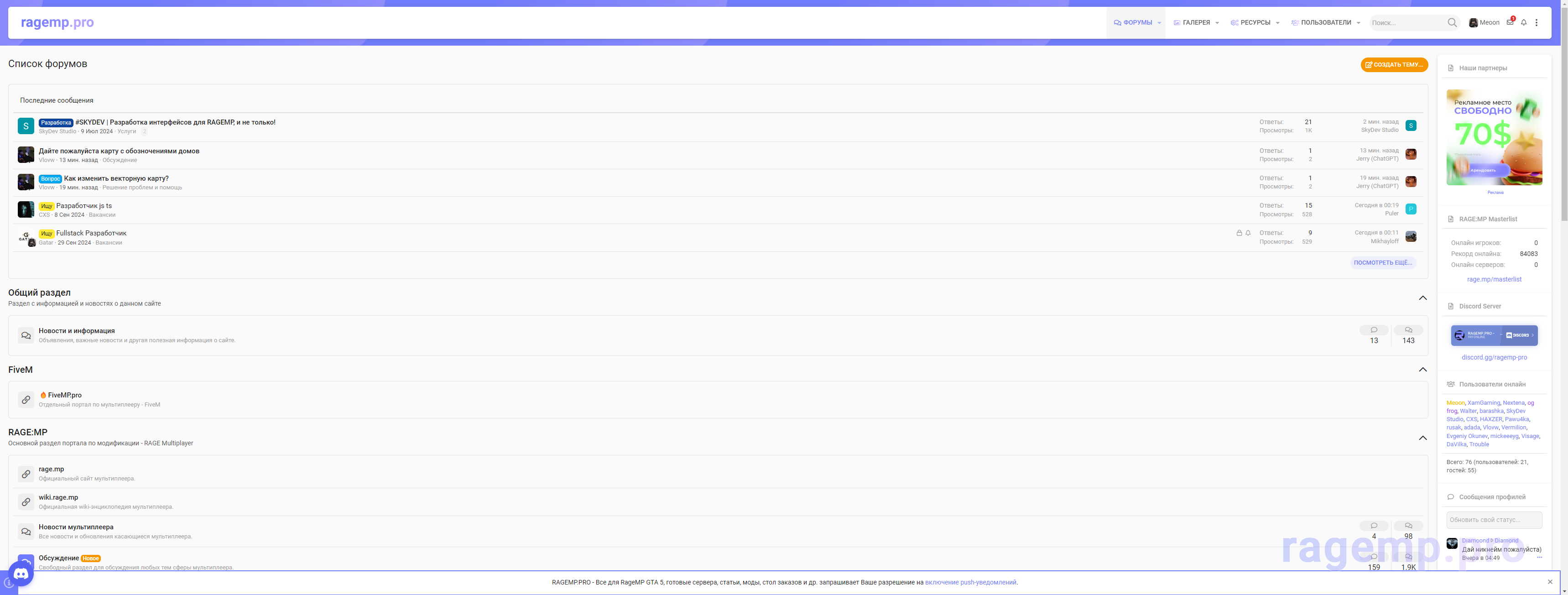Click the search magnifier icon
The image size is (1568, 595).
pyautogui.click(x=1452, y=22)
